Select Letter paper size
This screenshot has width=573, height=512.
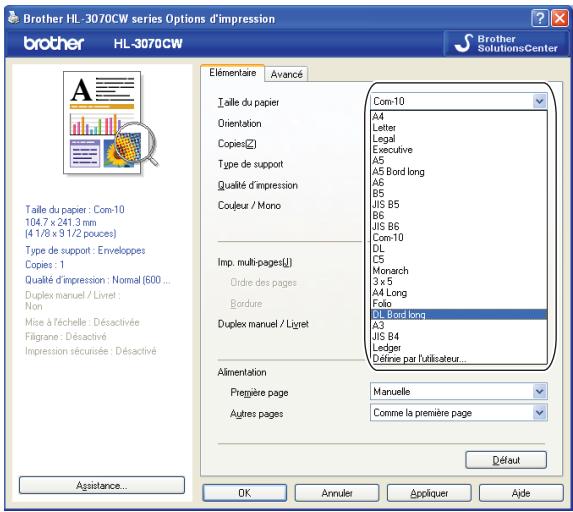click(459, 128)
